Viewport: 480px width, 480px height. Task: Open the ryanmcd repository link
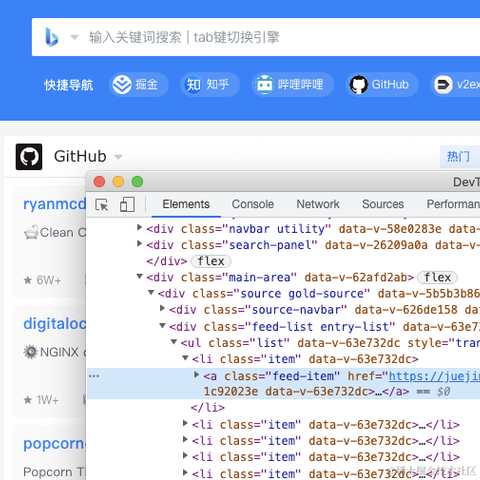(55, 204)
